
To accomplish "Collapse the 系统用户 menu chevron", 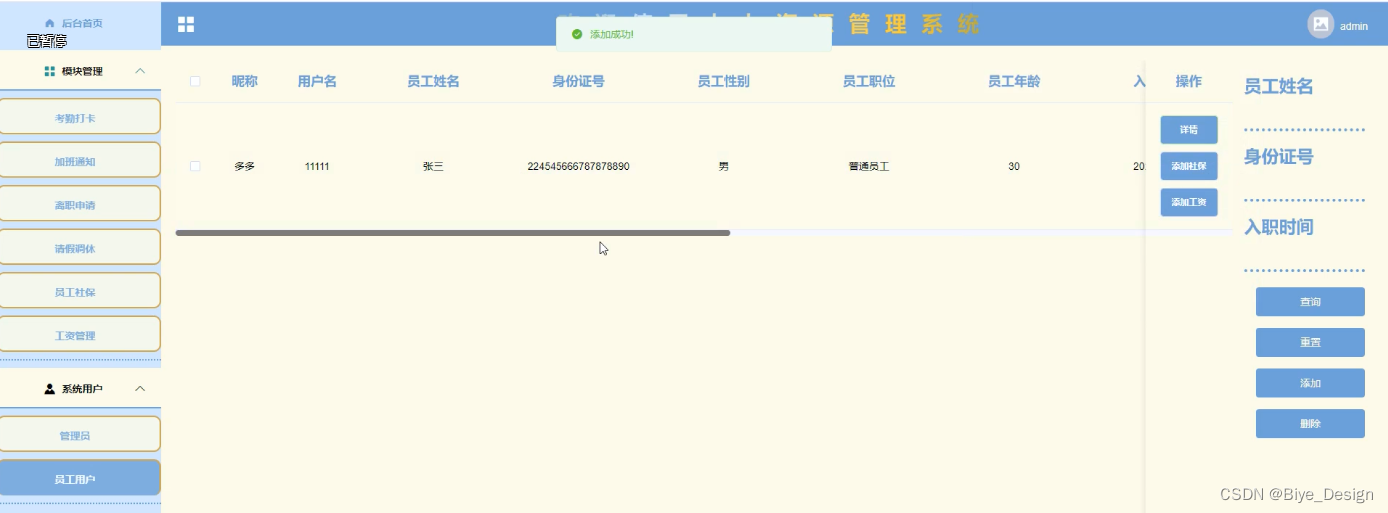I will [140, 389].
